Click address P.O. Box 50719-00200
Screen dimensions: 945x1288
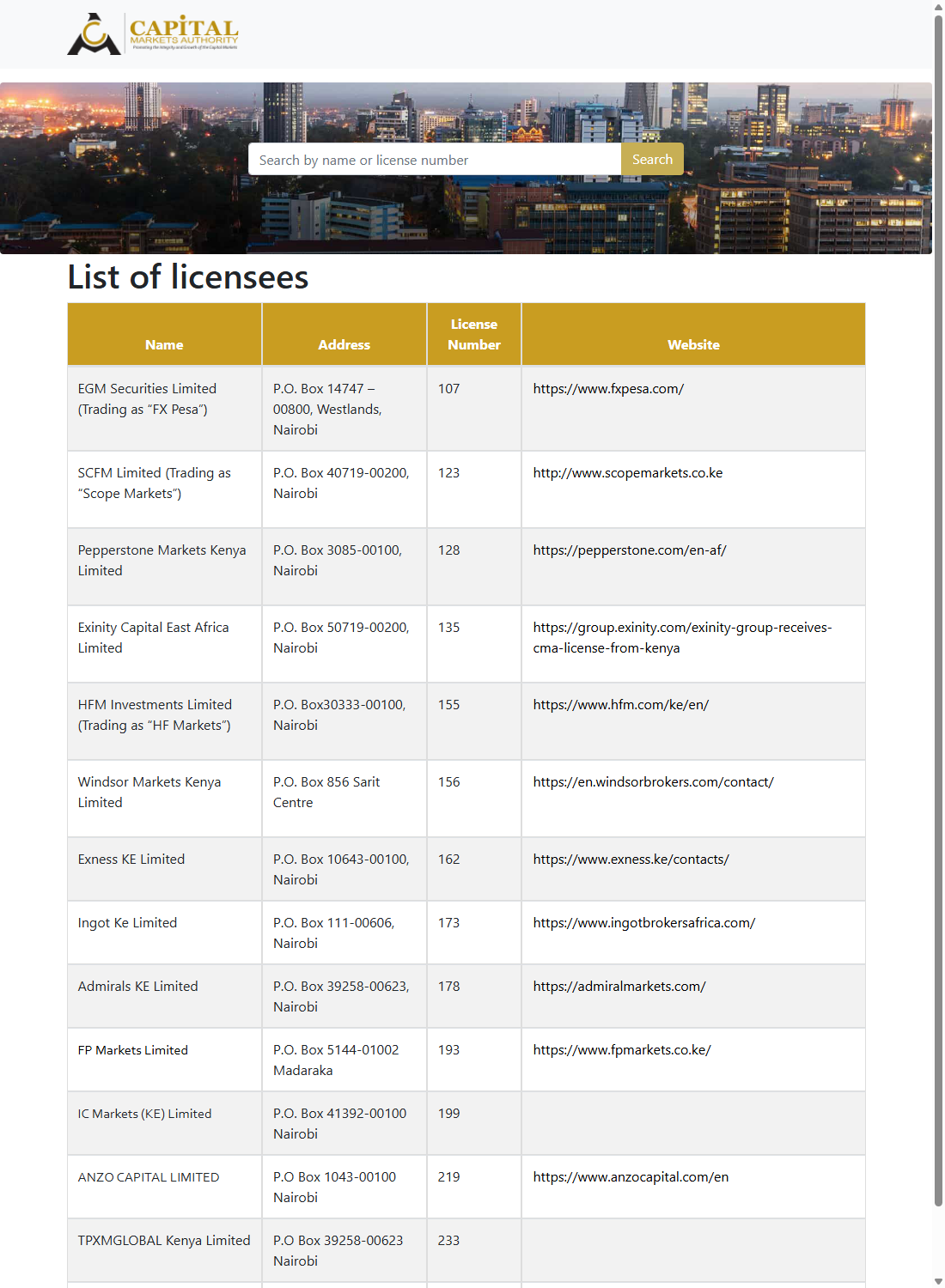coord(341,638)
